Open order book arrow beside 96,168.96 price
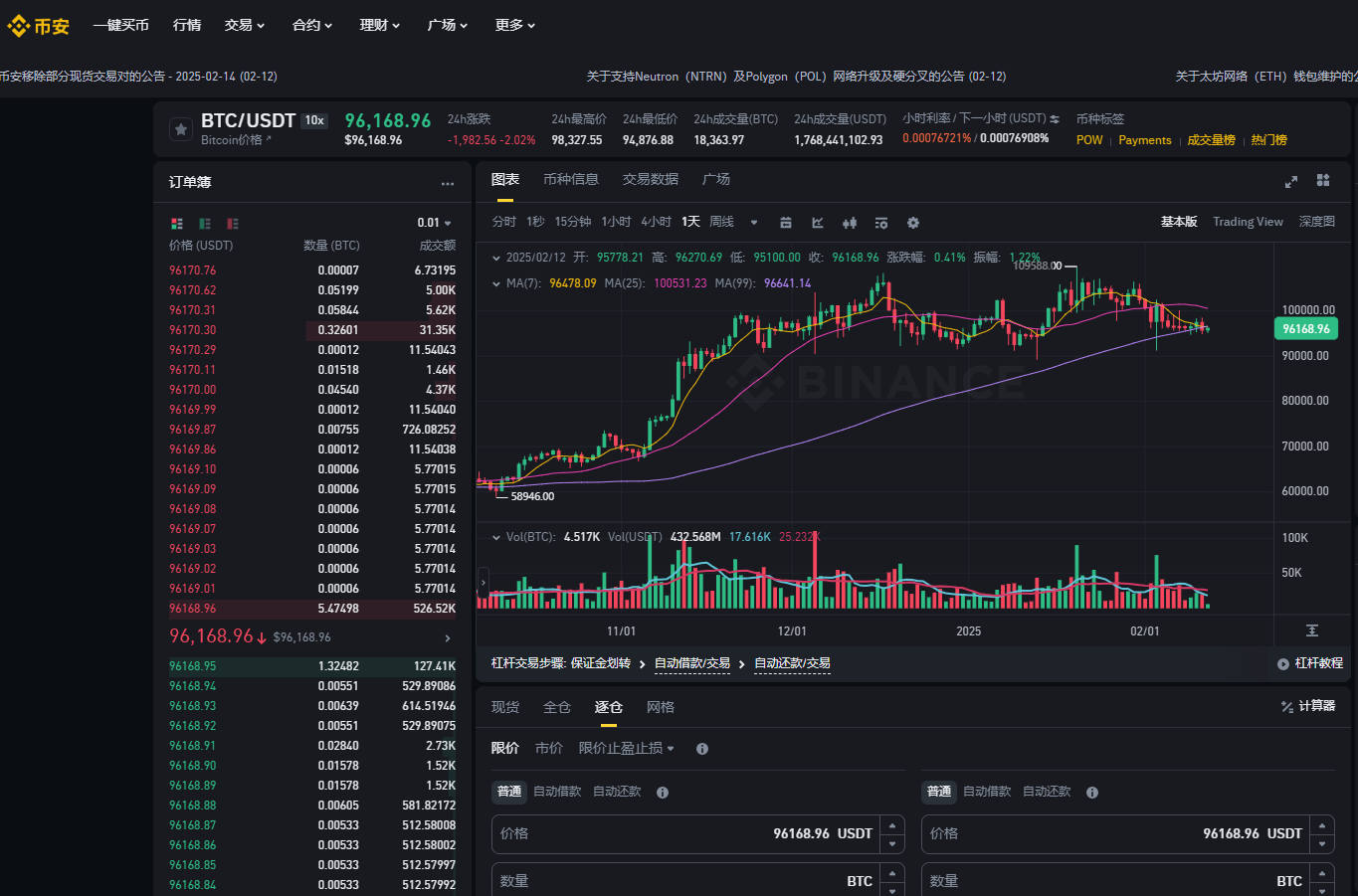This screenshot has width=1358, height=896. [448, 637]
